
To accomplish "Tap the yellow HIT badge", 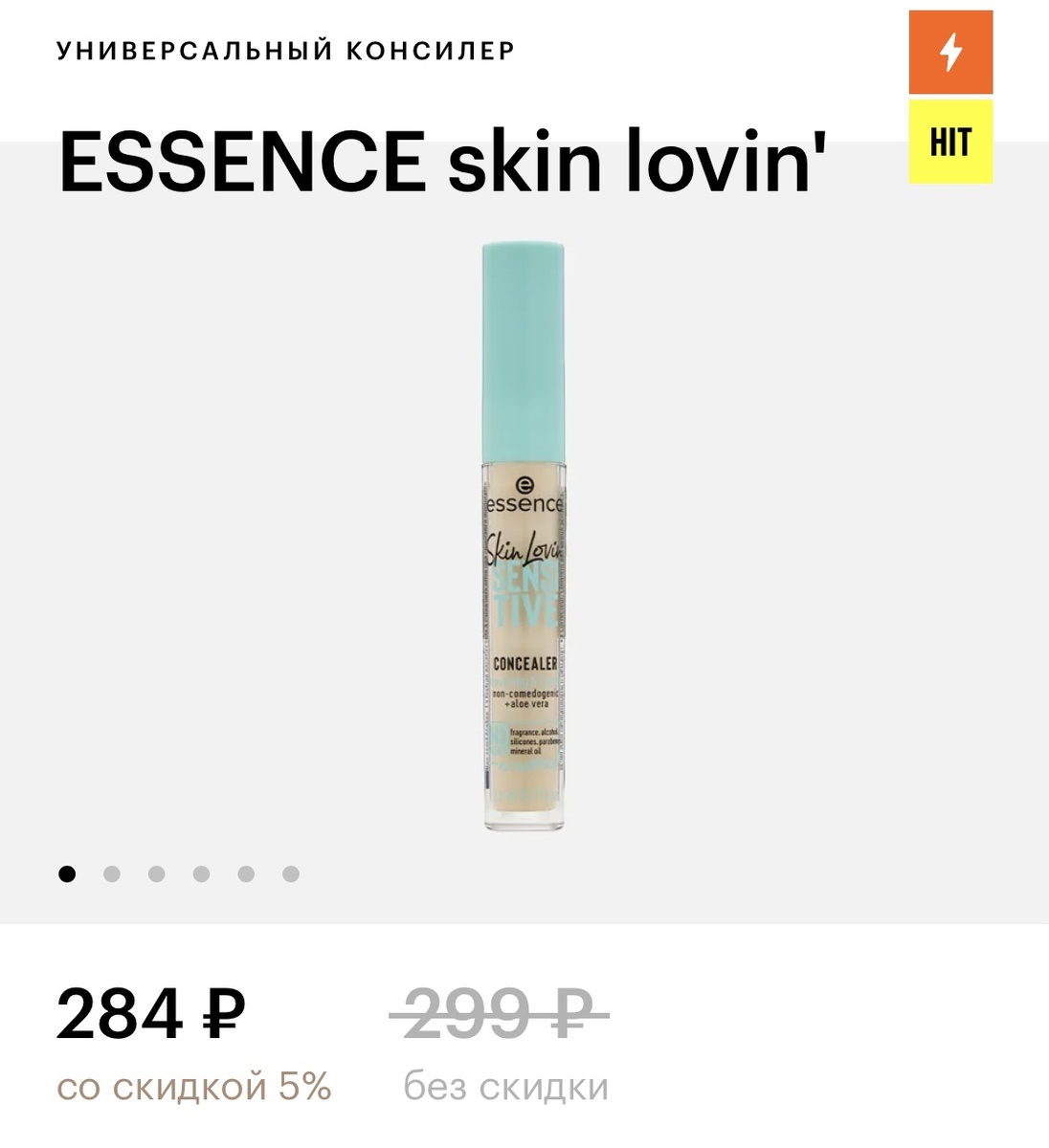I will point(950,142).
